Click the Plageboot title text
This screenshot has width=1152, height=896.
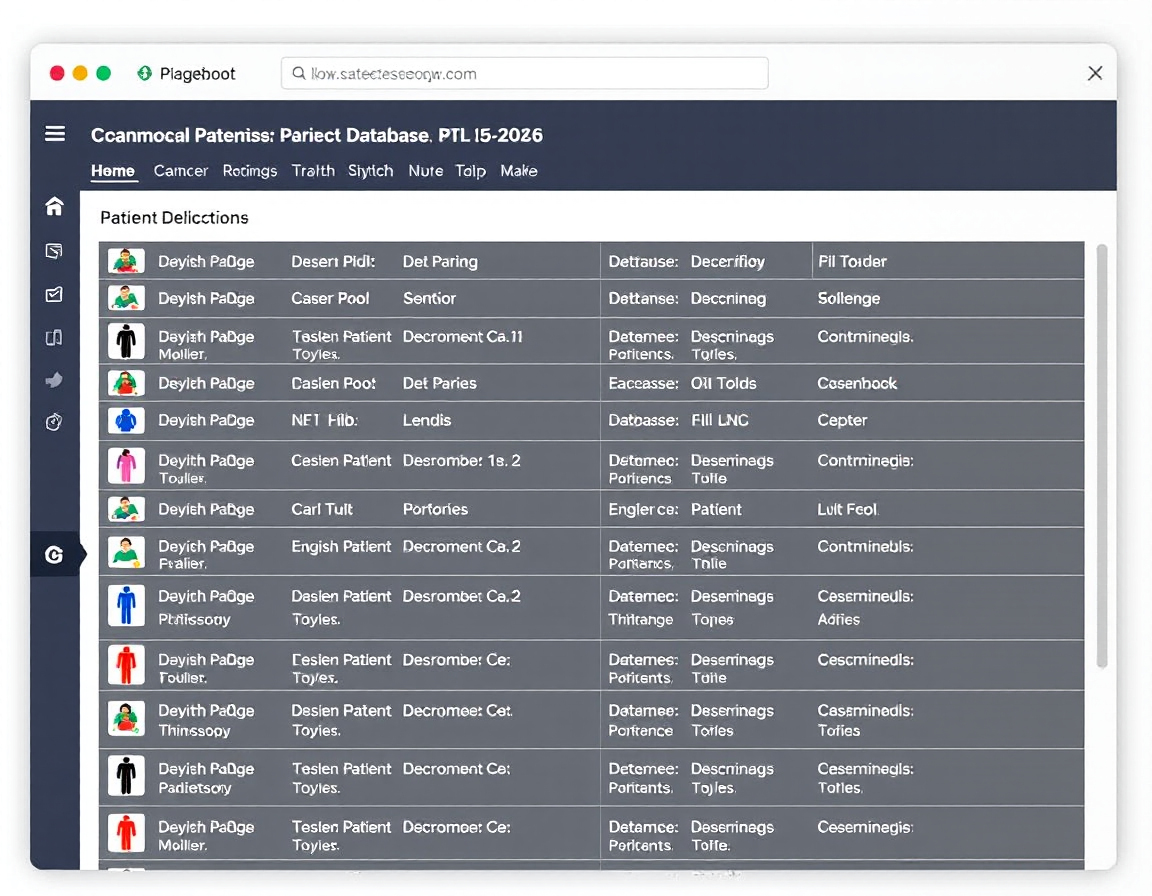point(198,74)
